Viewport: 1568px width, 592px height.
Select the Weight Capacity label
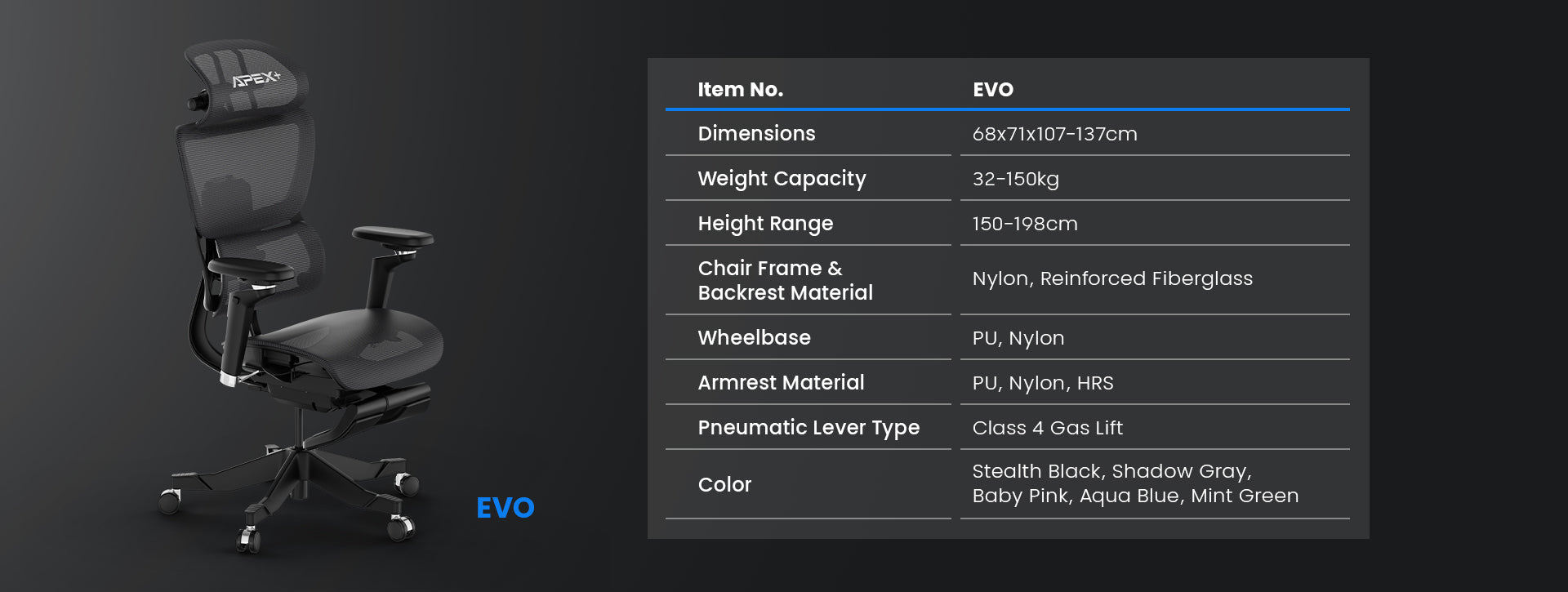pos(782,179)
